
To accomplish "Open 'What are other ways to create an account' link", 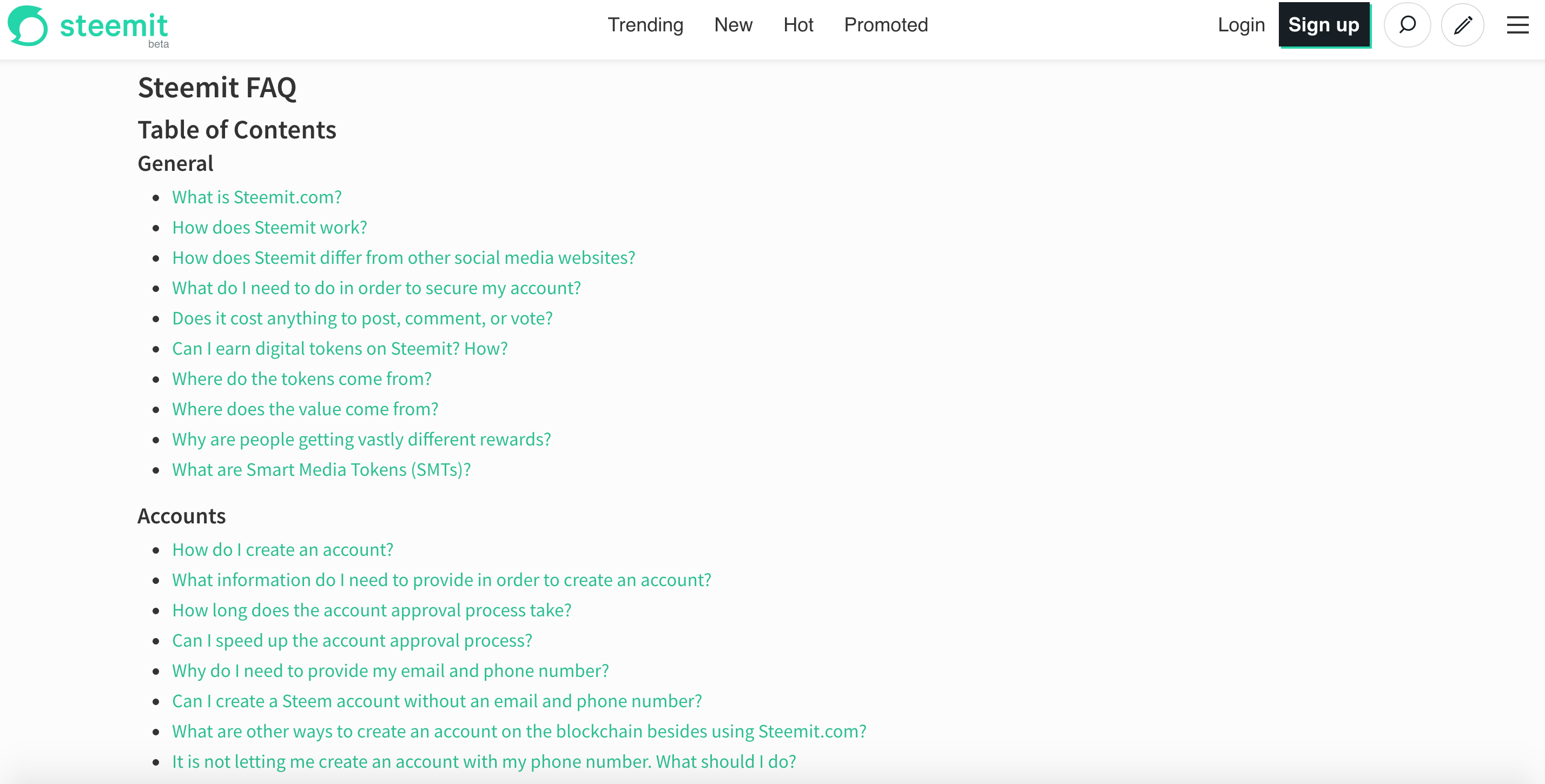I will [x=519, y=731].
